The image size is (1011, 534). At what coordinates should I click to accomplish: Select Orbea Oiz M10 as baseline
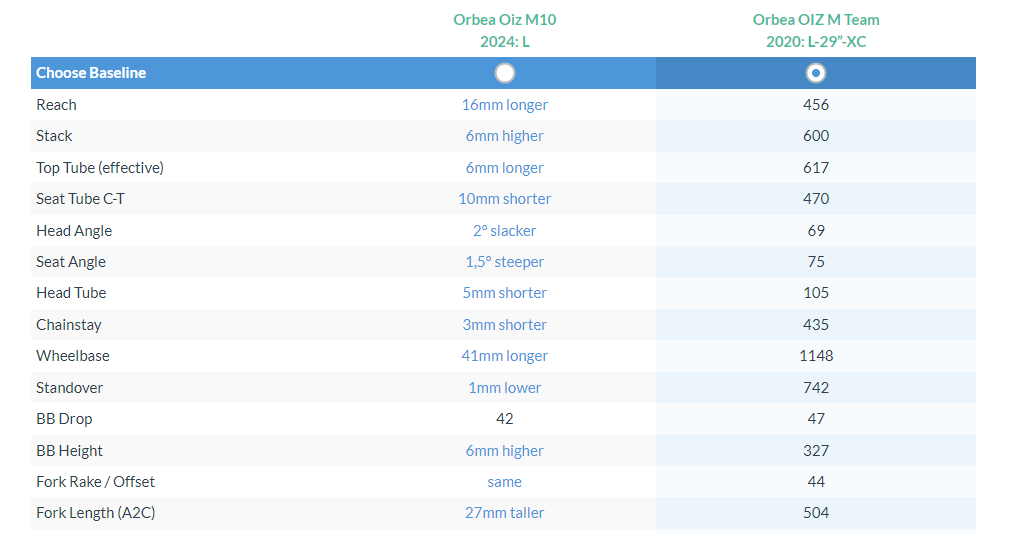(505, 73)
